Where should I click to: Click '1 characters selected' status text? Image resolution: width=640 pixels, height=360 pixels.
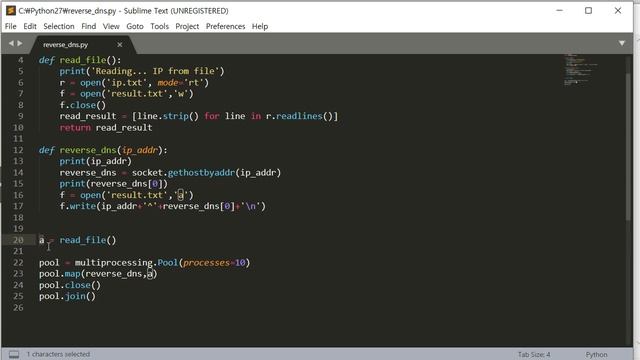[x=58, y=354]
